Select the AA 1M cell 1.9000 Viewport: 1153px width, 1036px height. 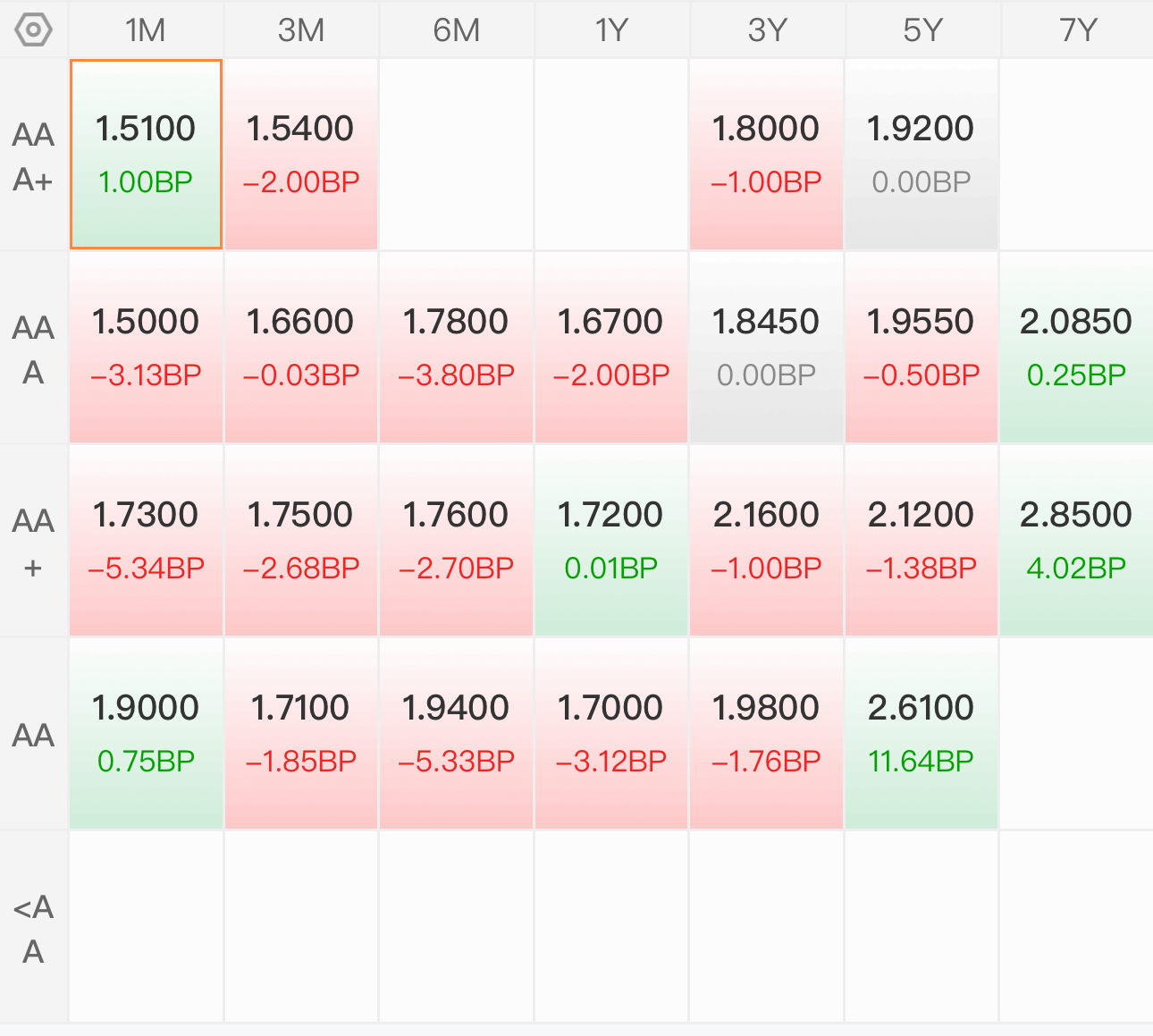146,734
